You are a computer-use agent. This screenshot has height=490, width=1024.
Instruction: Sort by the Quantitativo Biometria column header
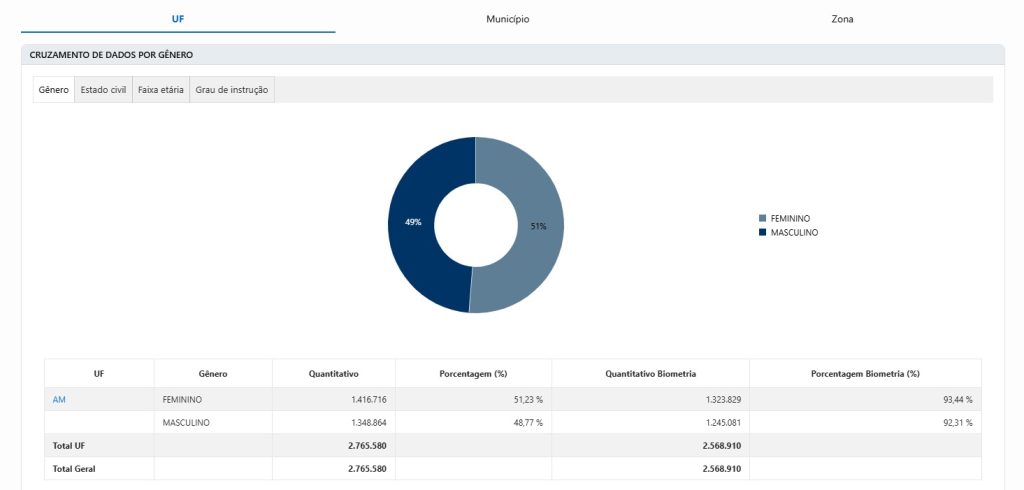650,374
